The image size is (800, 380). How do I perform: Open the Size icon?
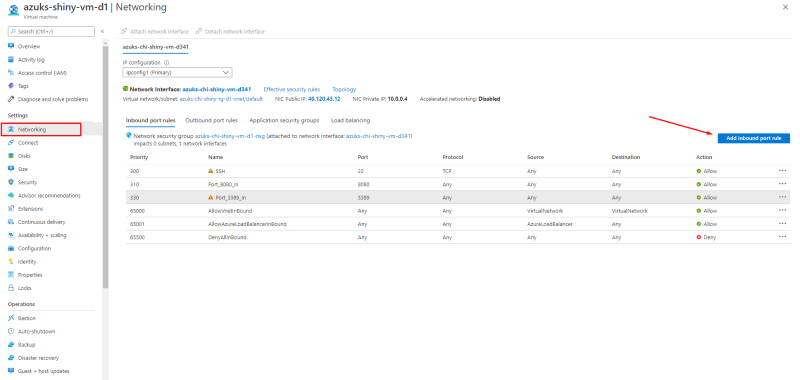tap(11, 169)
